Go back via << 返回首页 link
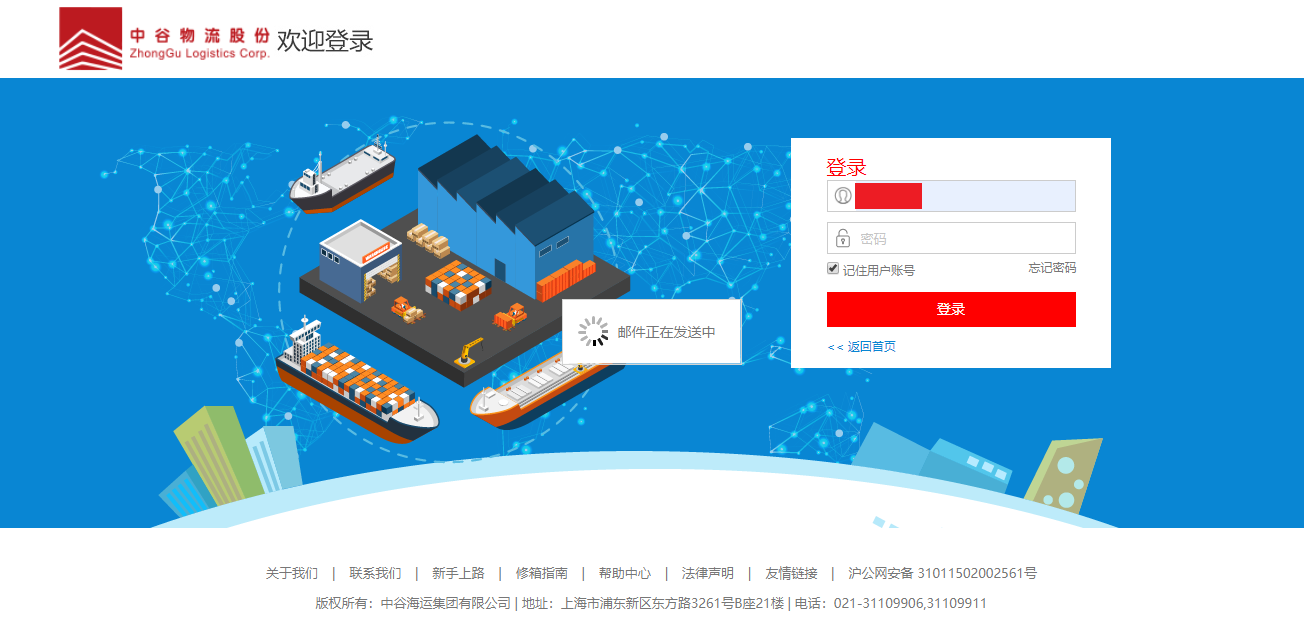1304x642 pixels. 862,346
